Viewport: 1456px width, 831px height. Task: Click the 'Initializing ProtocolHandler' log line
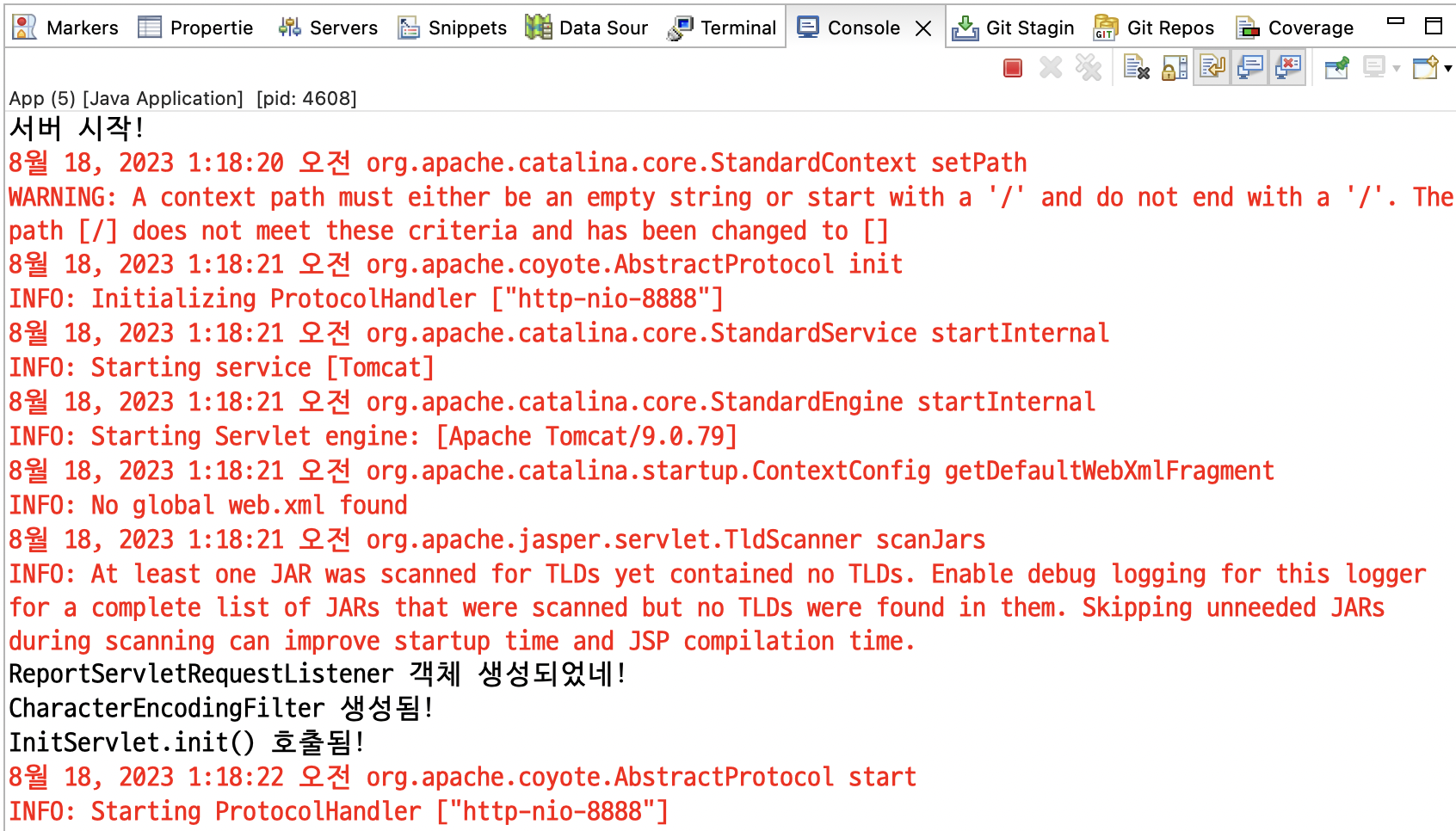point(367,299)
